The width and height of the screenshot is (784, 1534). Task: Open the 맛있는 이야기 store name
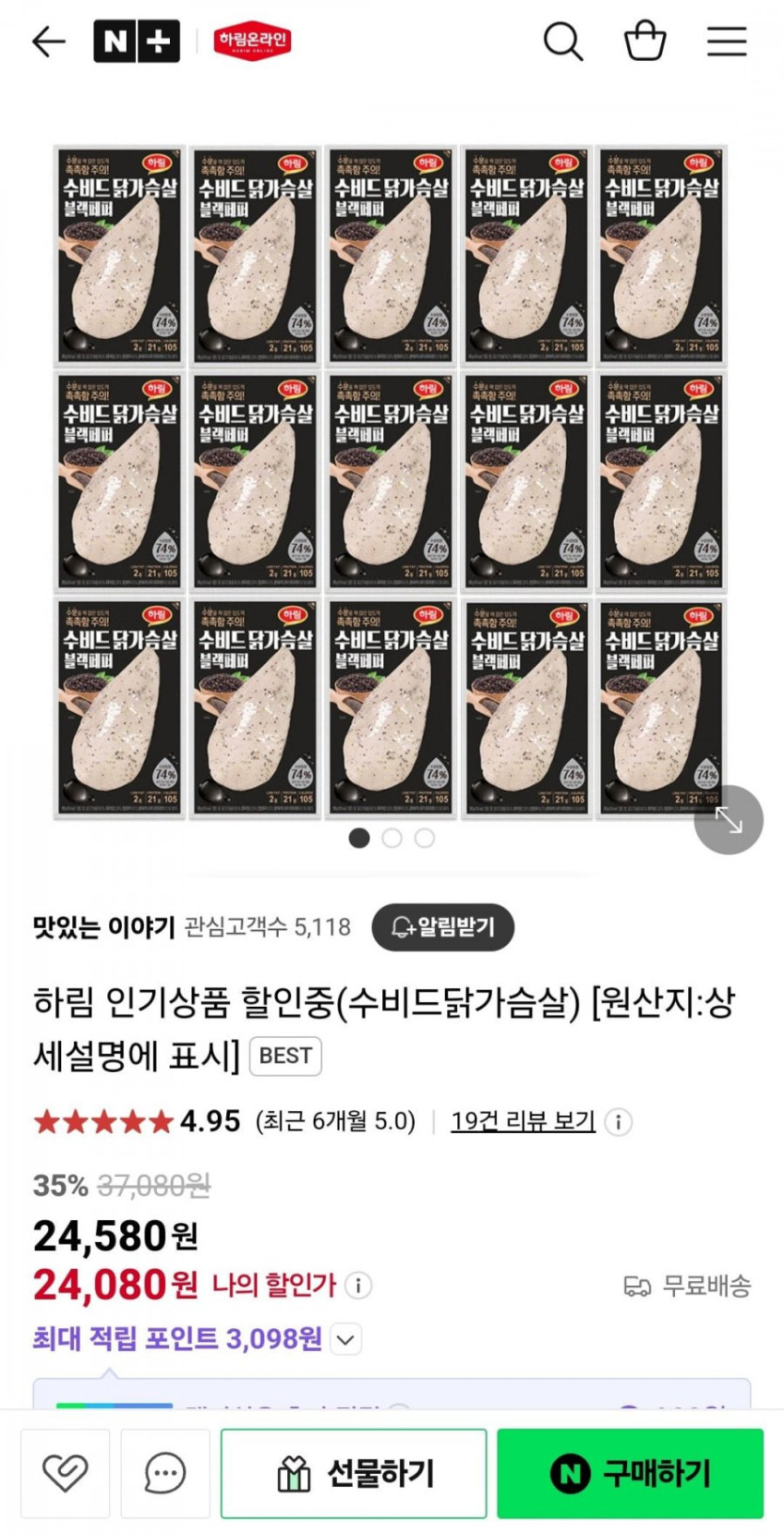coord(104,927)
